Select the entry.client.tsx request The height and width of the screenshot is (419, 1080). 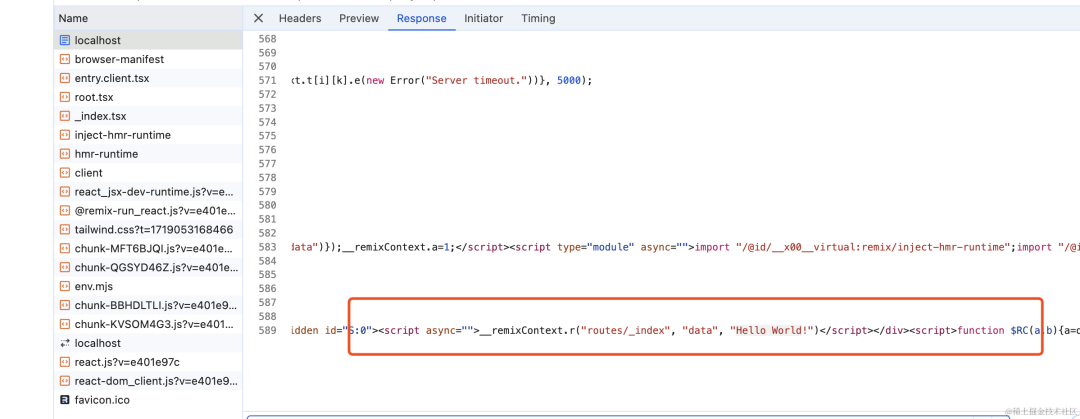click(147, 79)
